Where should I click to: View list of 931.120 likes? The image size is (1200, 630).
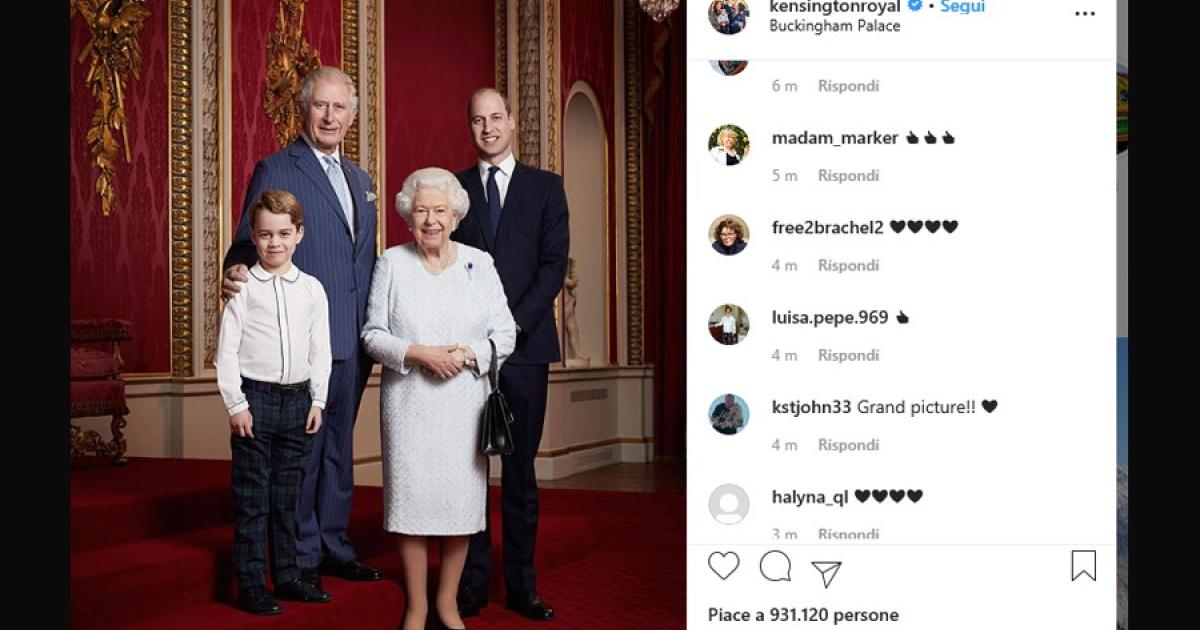(x=803, y=615)
